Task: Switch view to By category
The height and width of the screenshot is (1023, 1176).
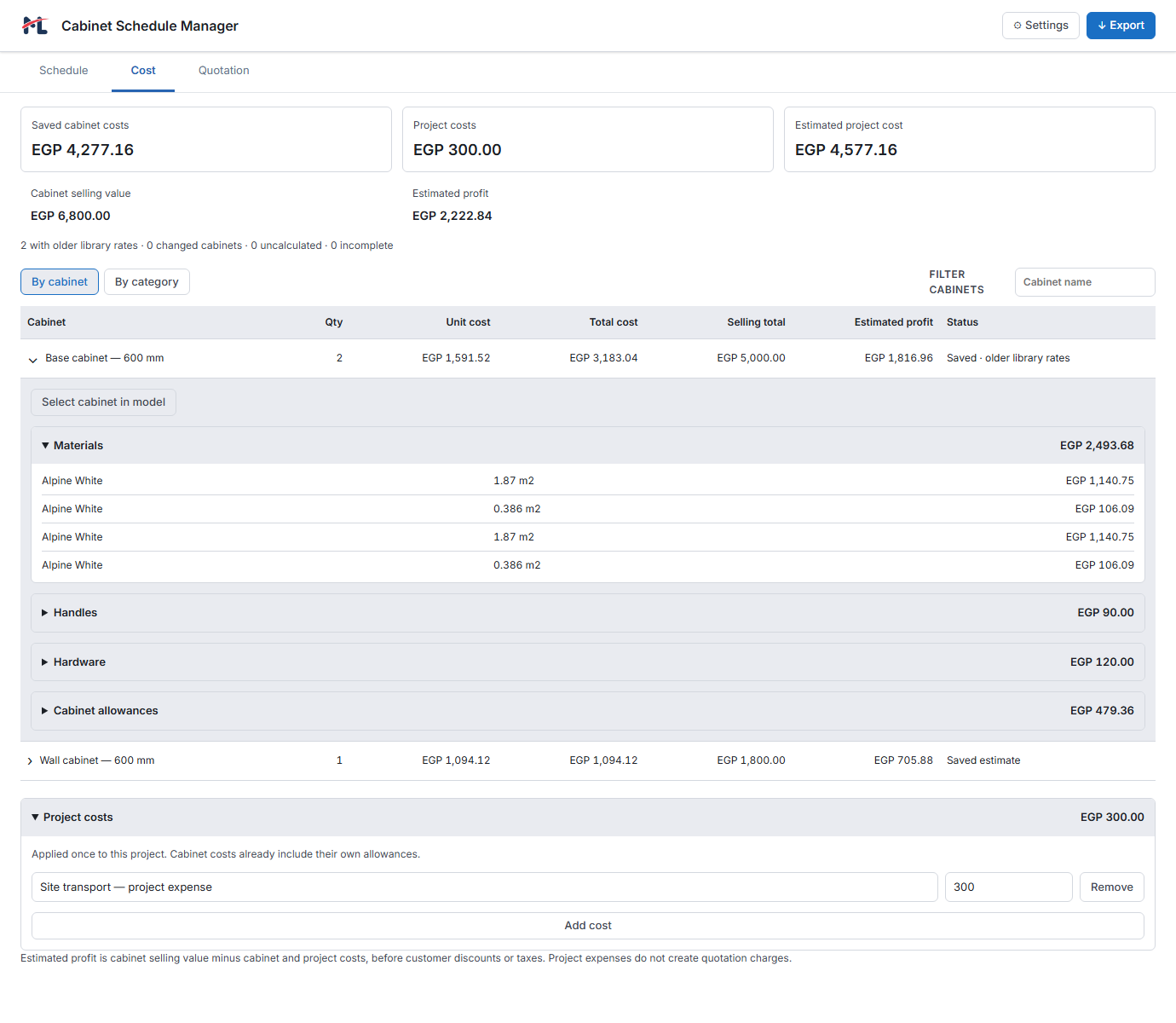Action: click(147, 282)
